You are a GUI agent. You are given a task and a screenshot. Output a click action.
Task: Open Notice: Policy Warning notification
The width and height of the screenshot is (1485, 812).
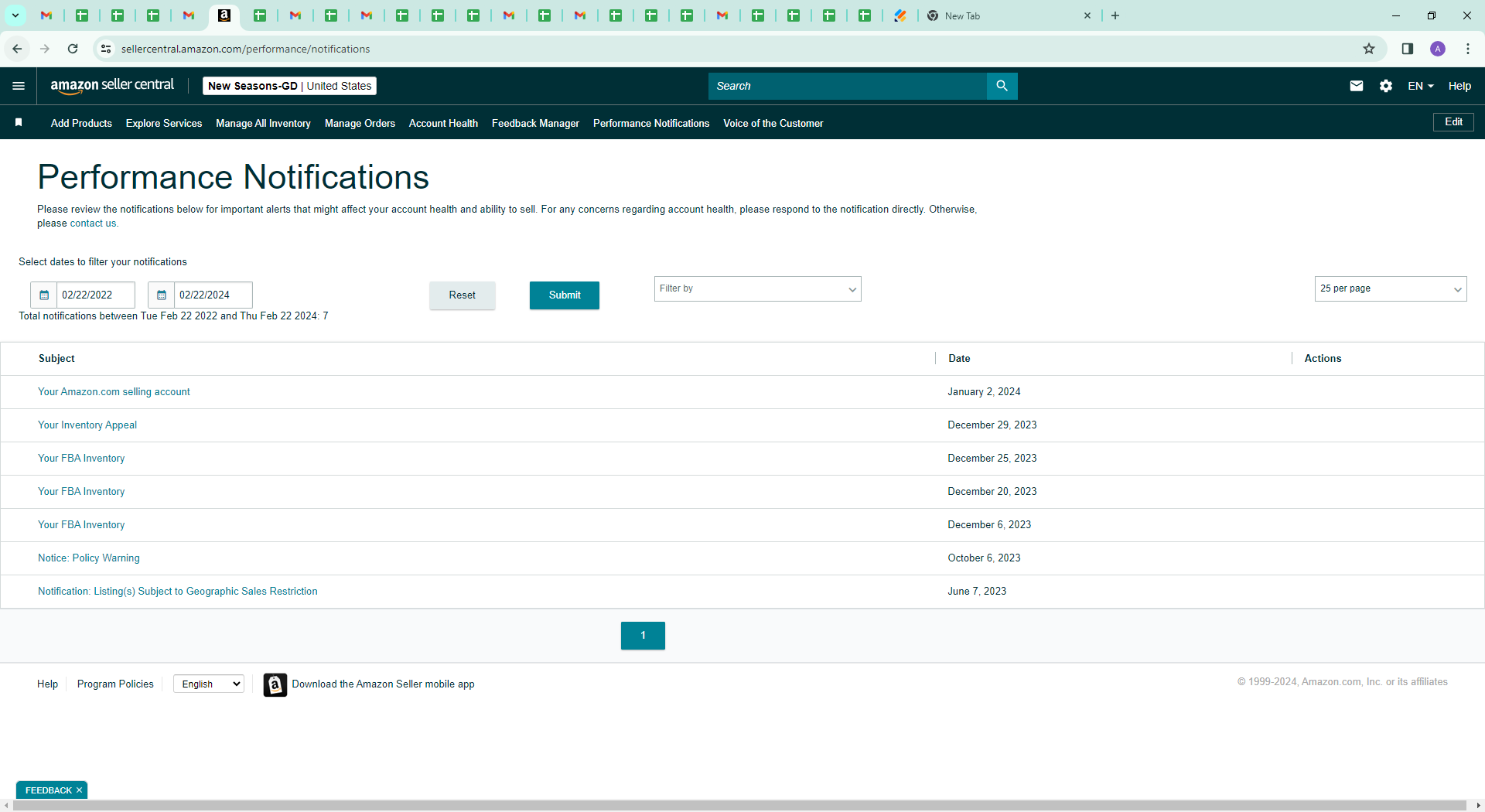89,558
